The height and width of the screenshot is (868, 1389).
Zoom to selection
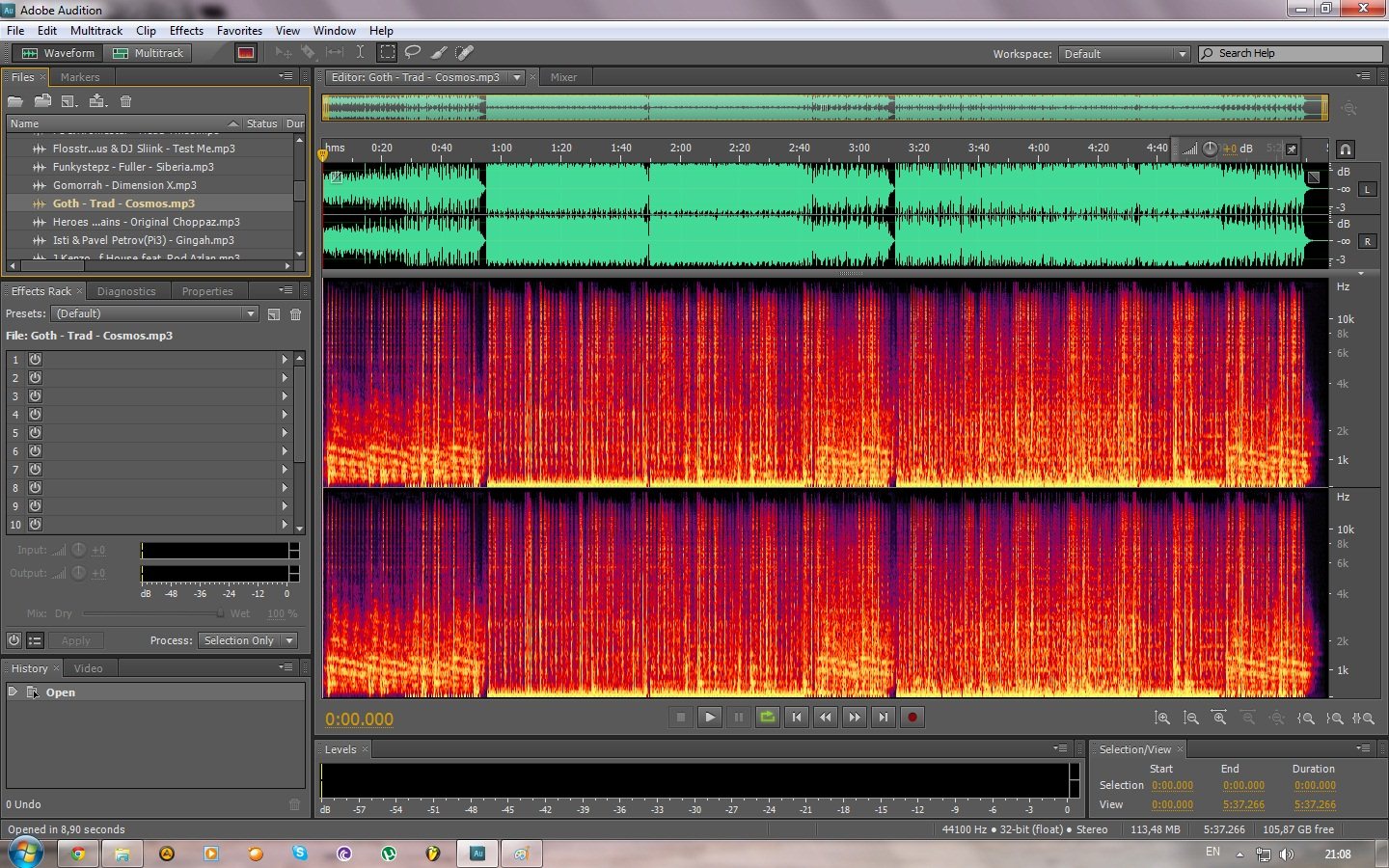(1363, 719)
